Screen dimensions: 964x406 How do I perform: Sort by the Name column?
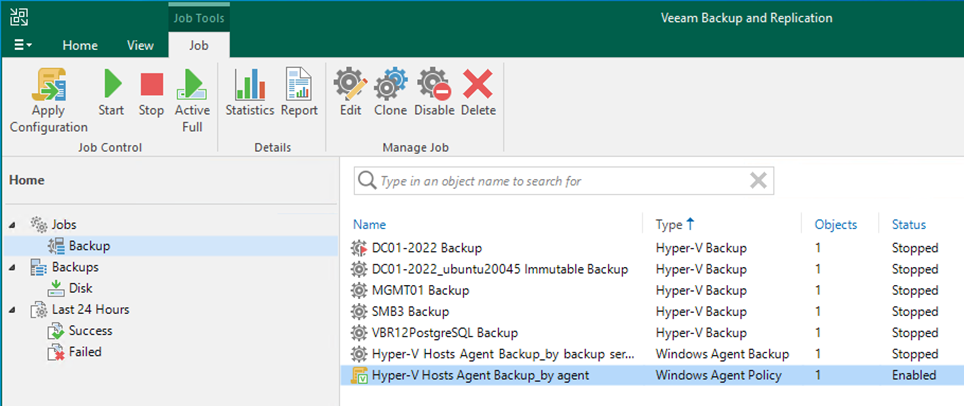click(x=369, y=225)
